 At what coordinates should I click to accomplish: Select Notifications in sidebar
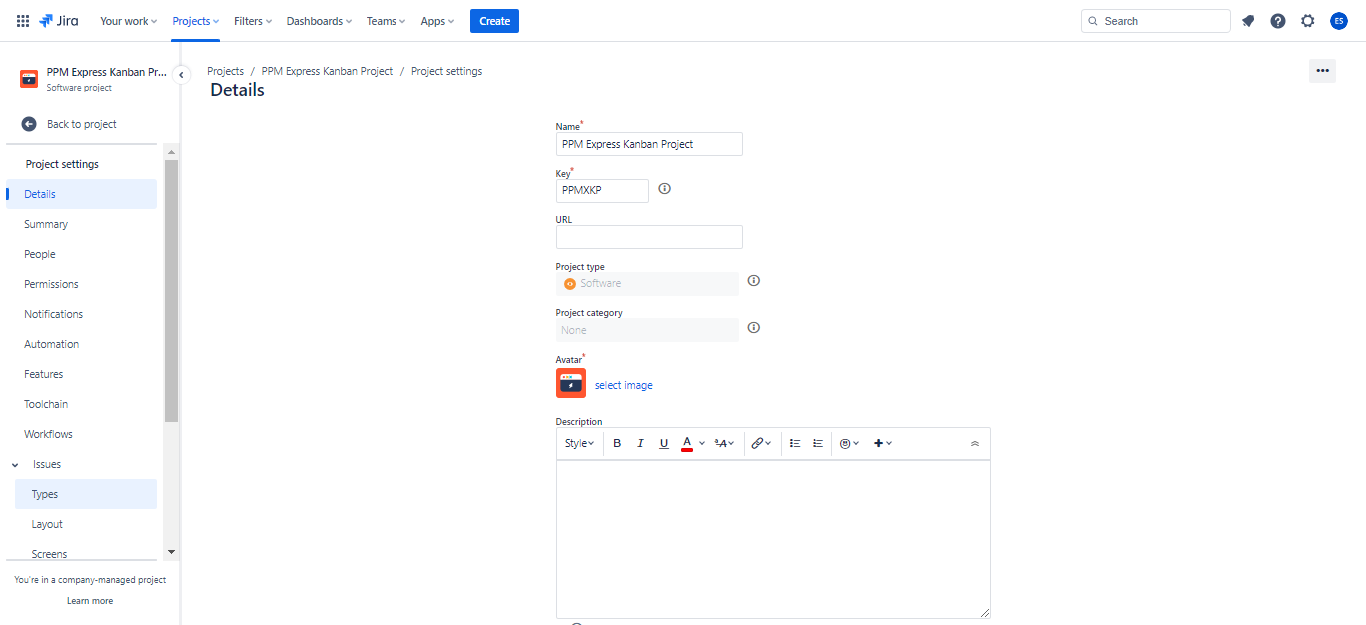pyautogui.click(x=82, y=314)
